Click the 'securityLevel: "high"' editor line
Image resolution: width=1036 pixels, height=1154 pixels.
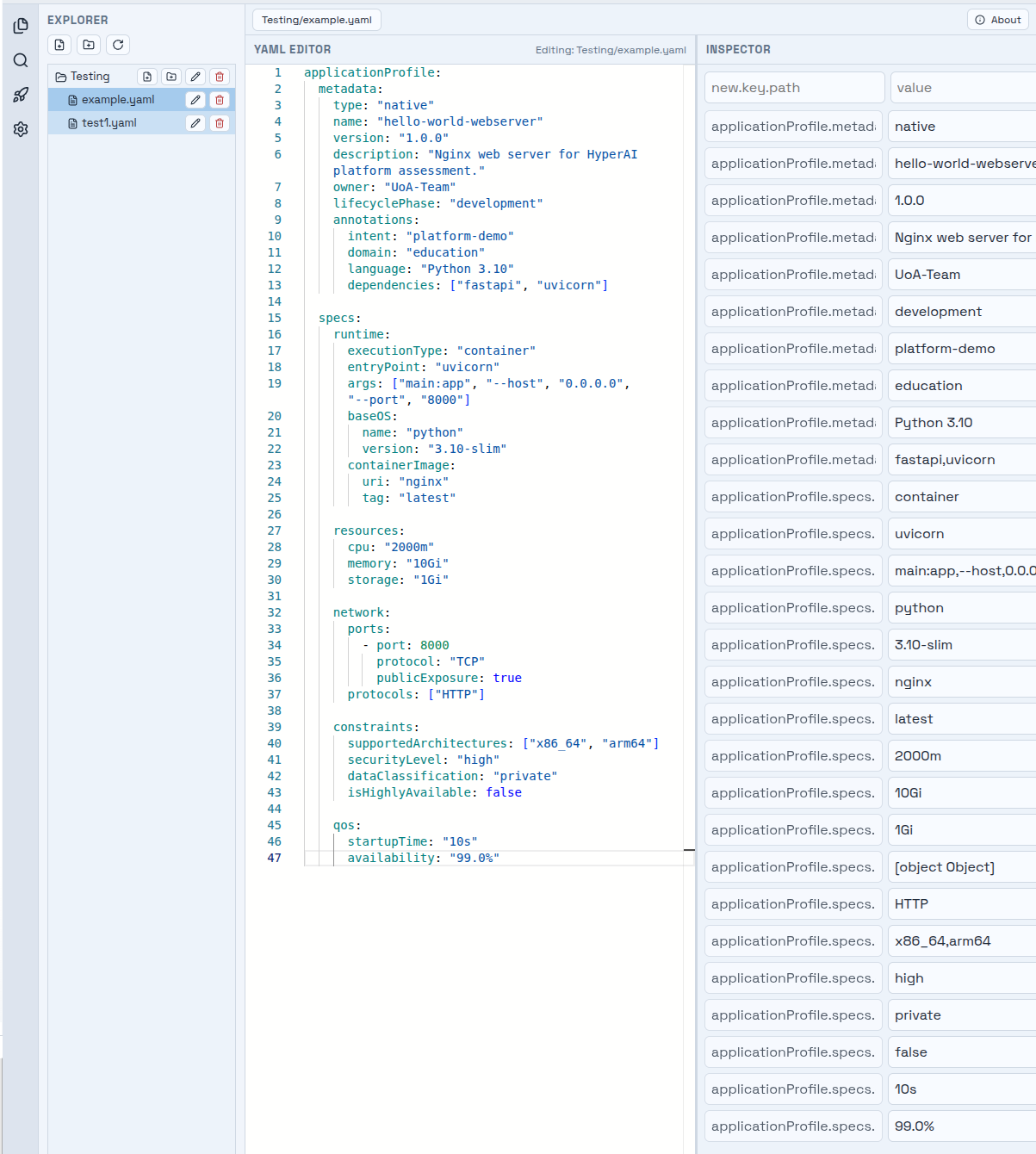423,760
